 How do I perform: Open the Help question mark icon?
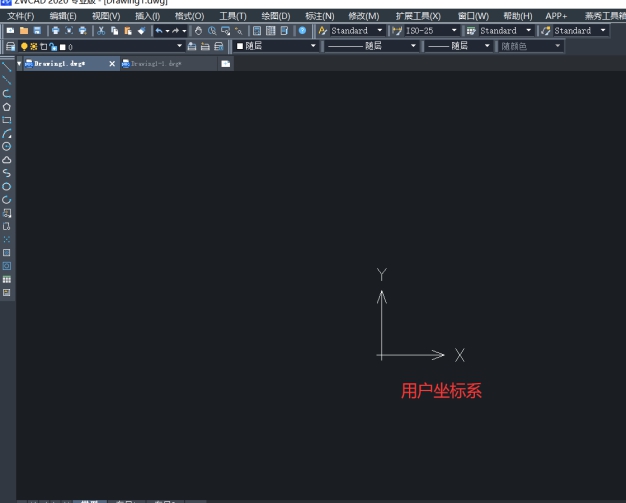(303, 31)
